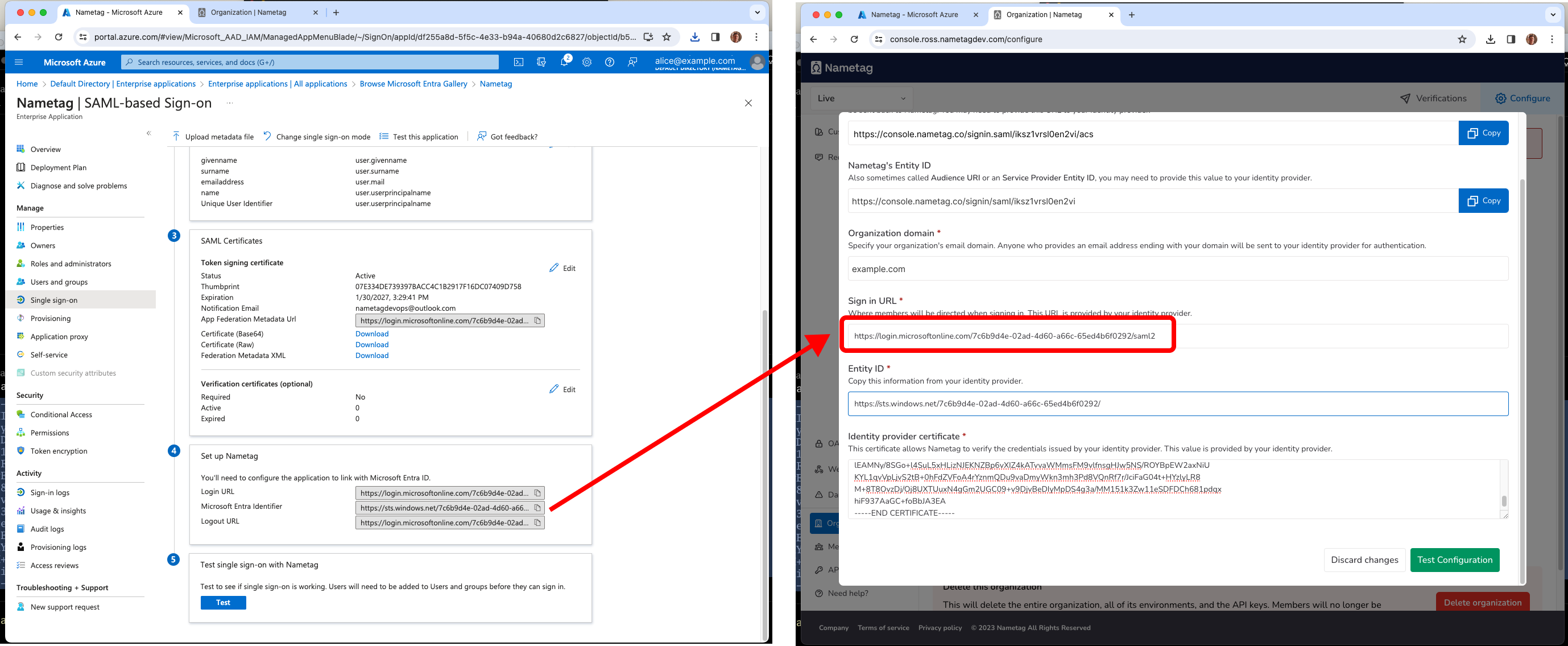The width and height of the screenshot is (1568, 646).
Task: Copy App Federation Metadata Url
Action: (537, 320)
